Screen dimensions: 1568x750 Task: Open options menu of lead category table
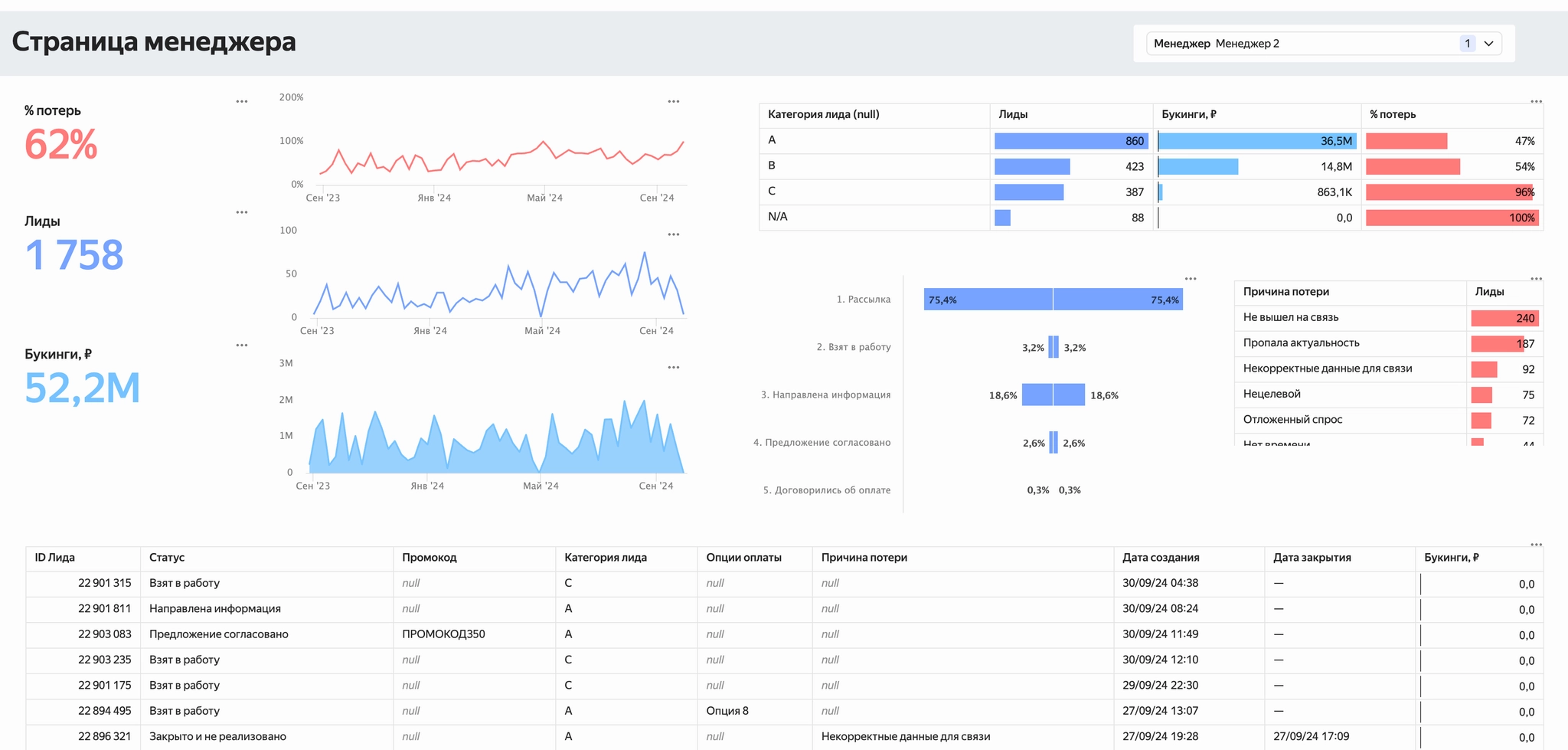point(1536,101)
